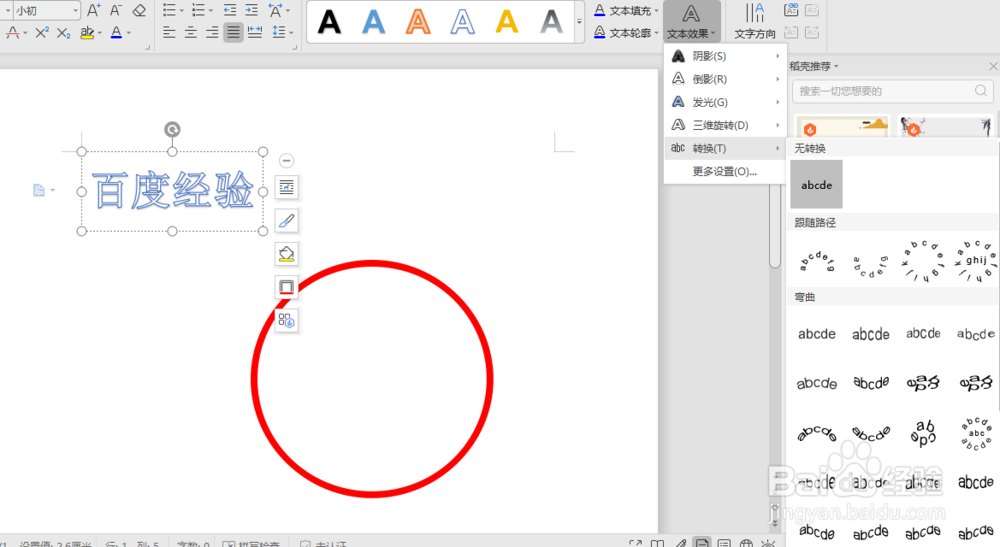Choose the ghij button path transform
This screenshot has width=1000, height=547.
[976, 259]
